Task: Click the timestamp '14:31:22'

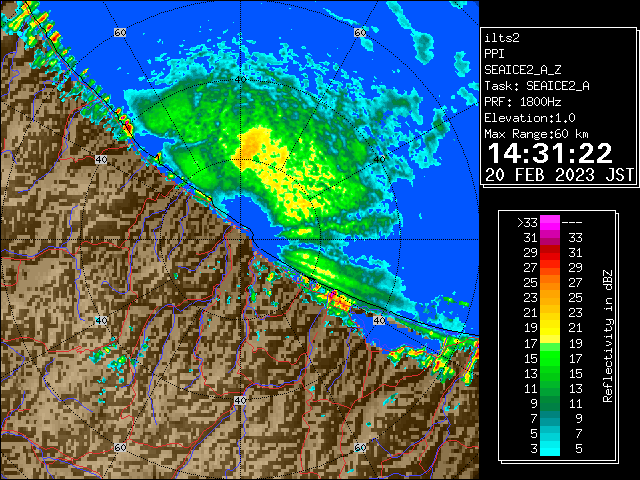Action: pyautogui.click(x=550, y=153)
